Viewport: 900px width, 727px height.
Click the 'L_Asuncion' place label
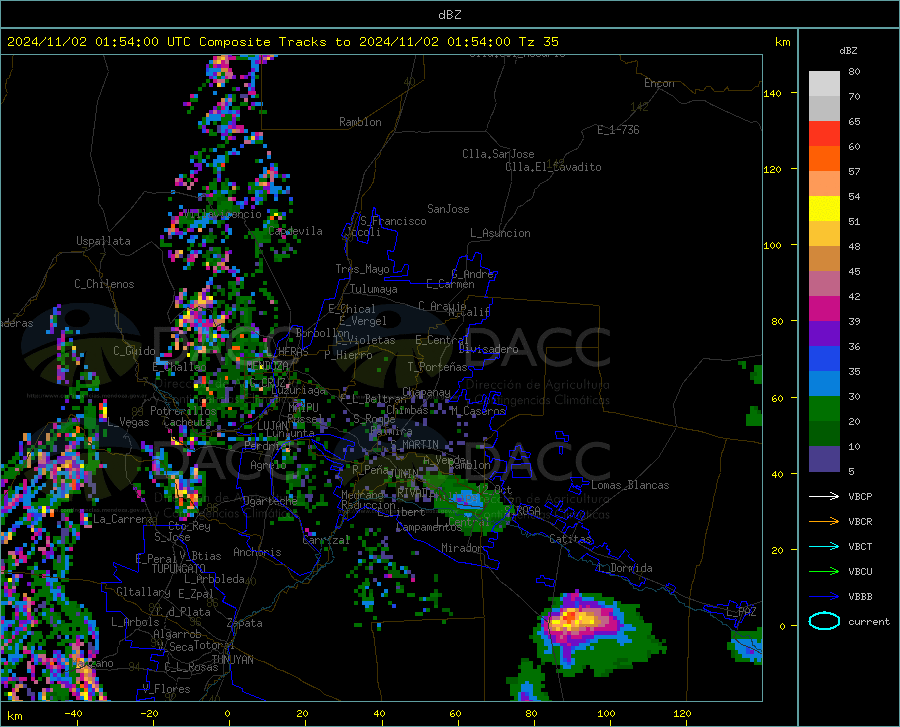(x=500, y=233)
